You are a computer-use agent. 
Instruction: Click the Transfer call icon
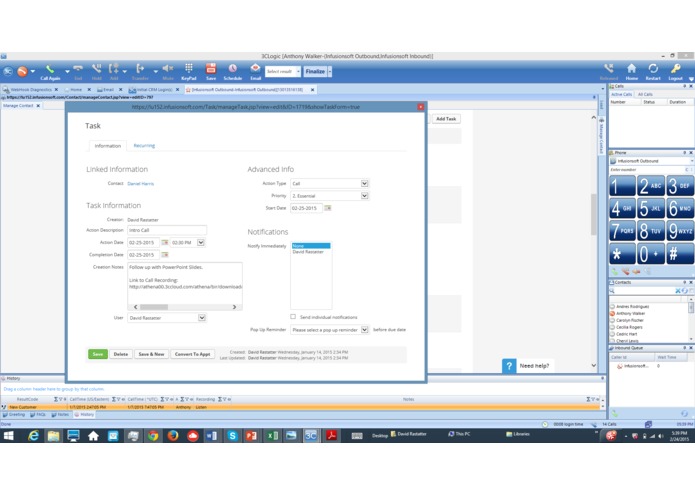(x=140, y=69)
